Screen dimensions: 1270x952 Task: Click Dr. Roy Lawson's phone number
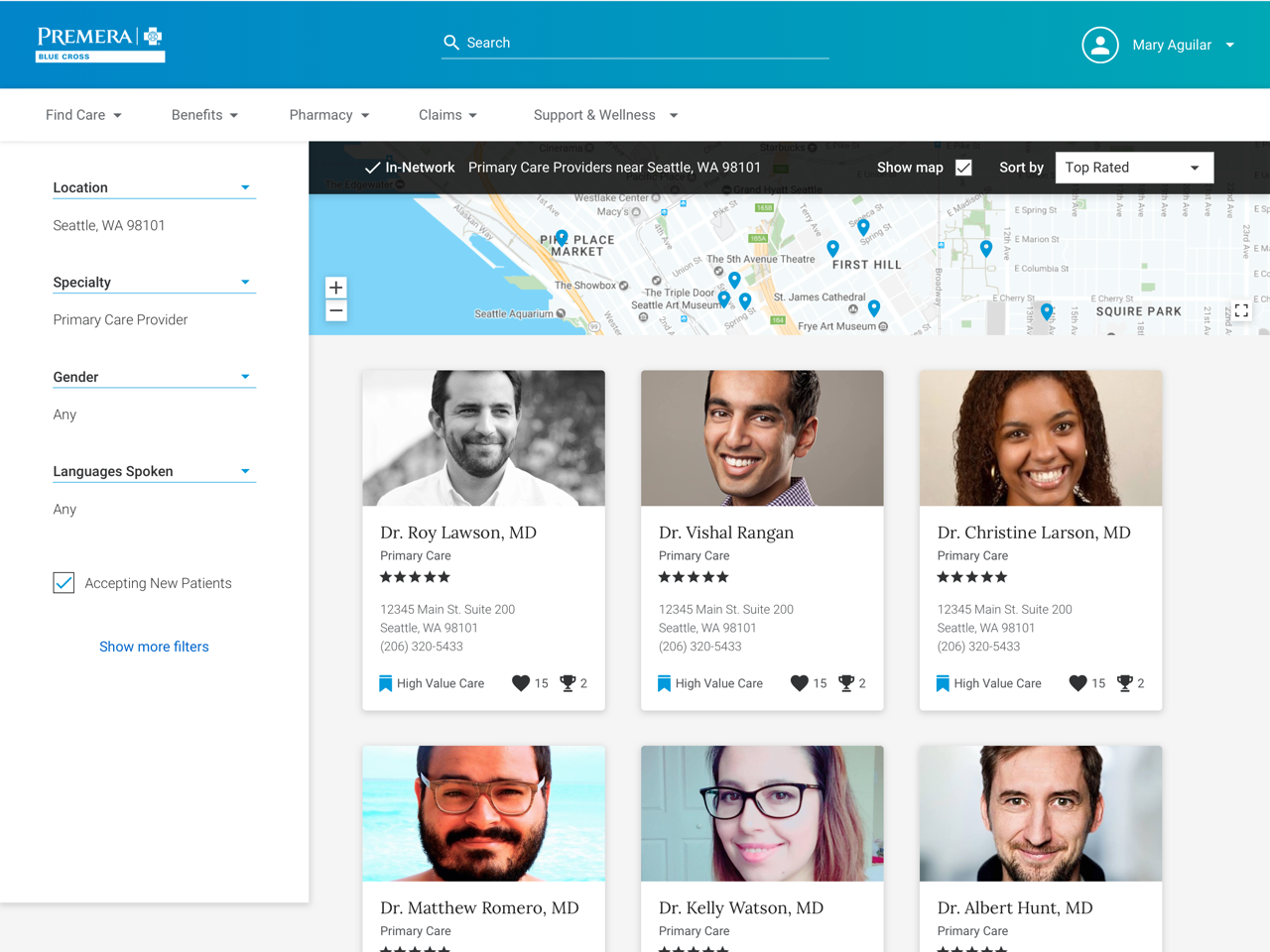(422, 647)
